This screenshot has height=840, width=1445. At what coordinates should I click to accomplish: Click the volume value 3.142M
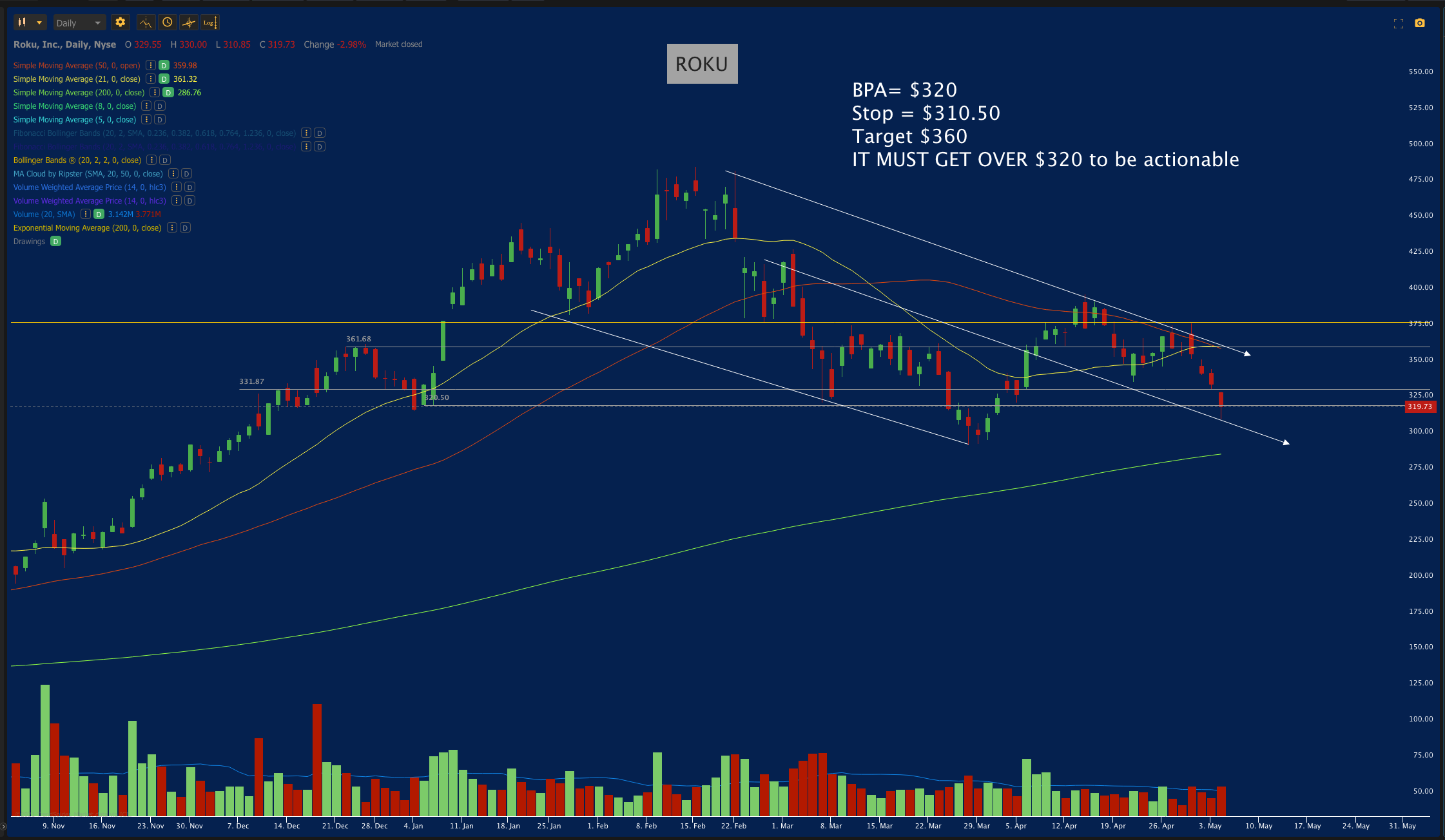121,214
